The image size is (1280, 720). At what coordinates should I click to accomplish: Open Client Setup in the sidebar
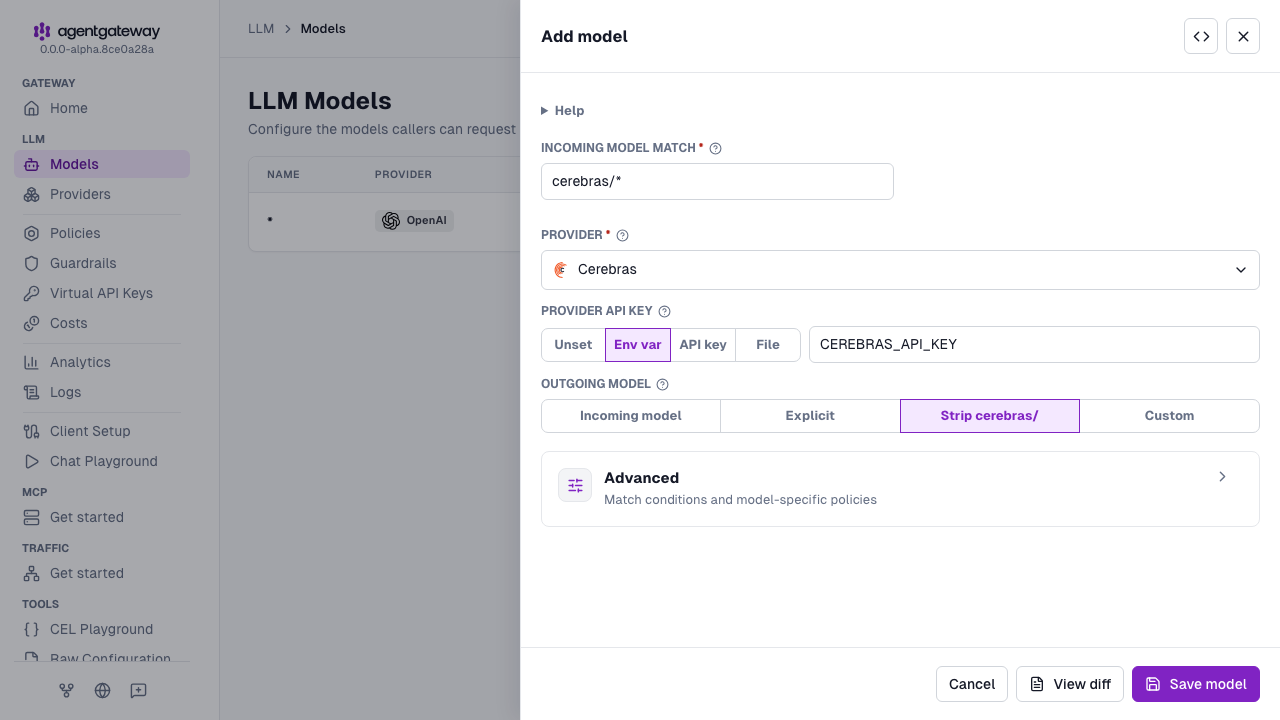(102, 431)
